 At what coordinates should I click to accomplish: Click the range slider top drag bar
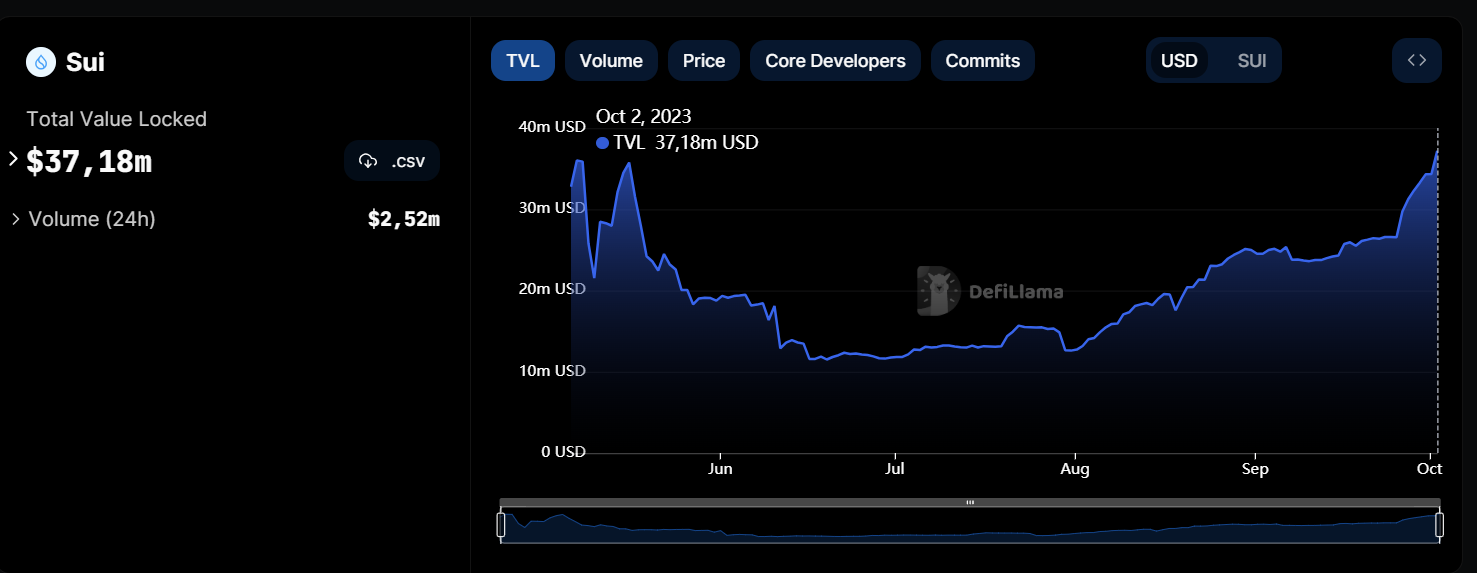(x=970, y=502)
